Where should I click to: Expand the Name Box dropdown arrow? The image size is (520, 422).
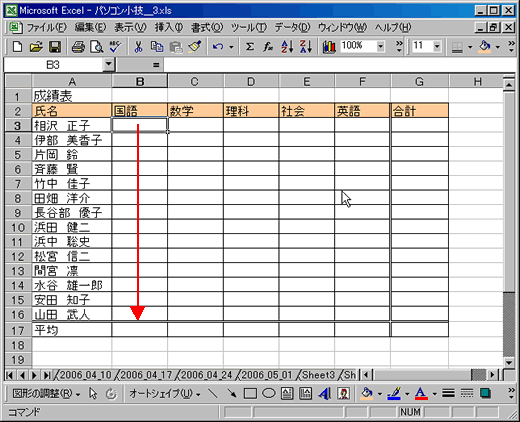[x=109, y=64]
